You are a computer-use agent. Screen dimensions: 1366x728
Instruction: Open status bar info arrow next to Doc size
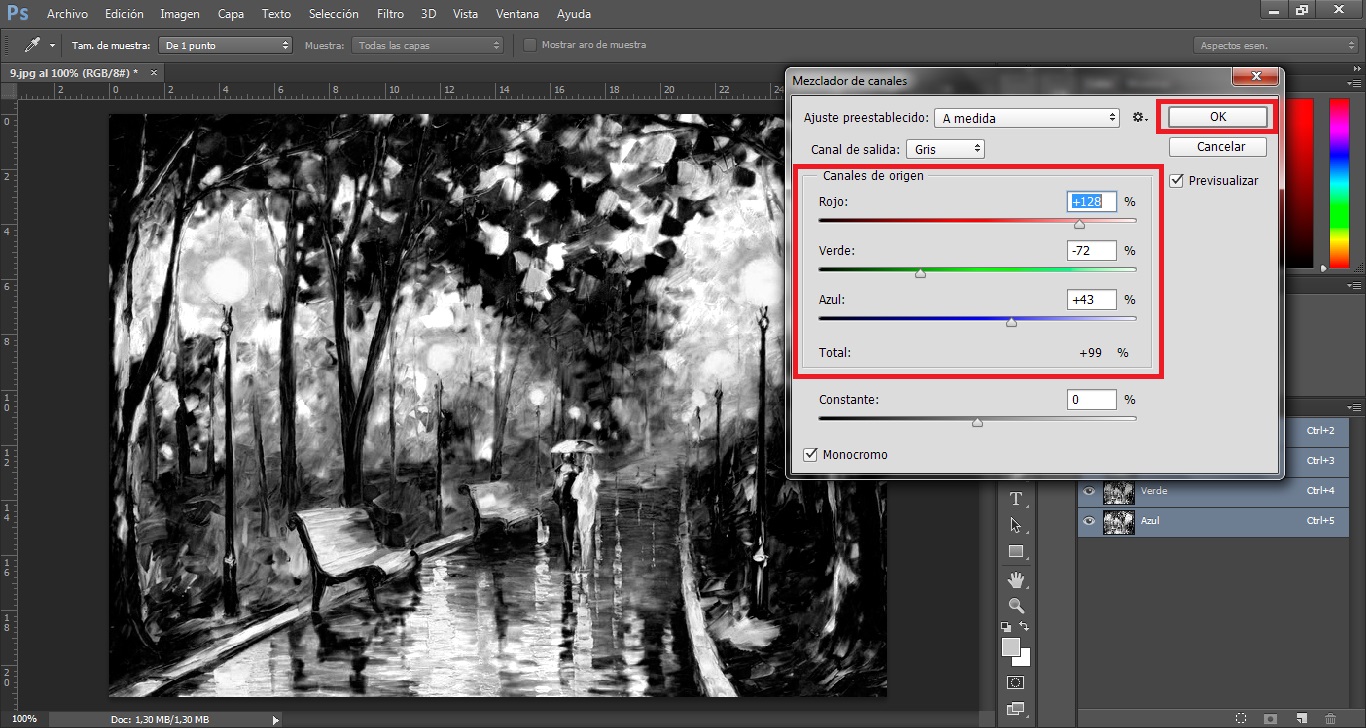coord(276,719)
